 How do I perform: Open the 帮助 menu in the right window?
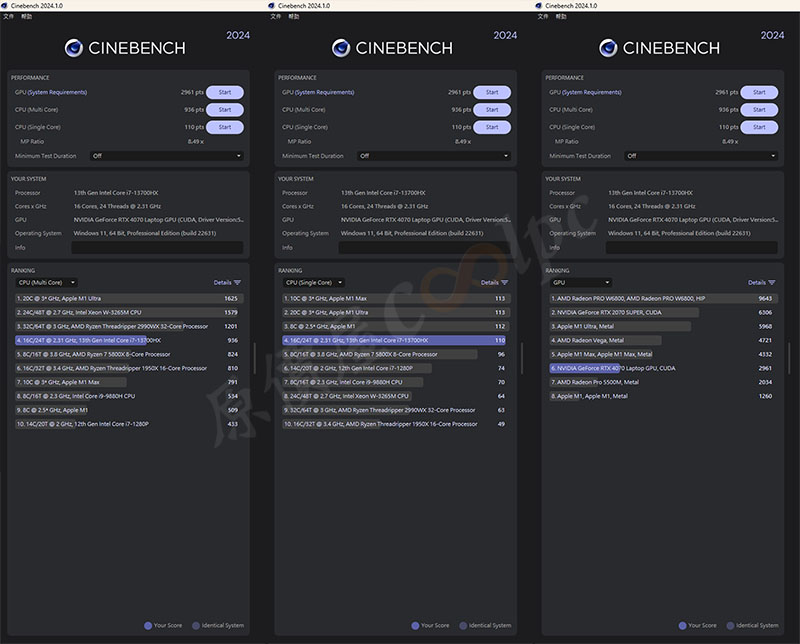click(x=561, y=16)
